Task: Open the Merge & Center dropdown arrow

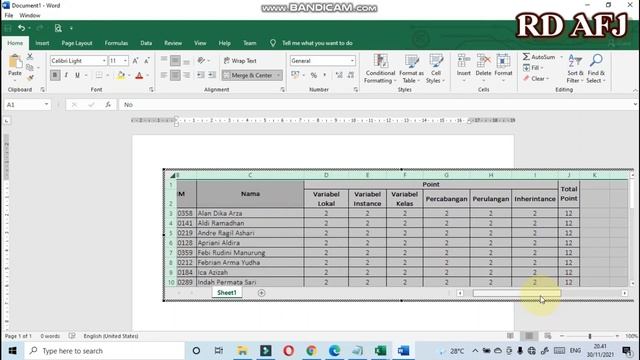Action: pos(279,75)
